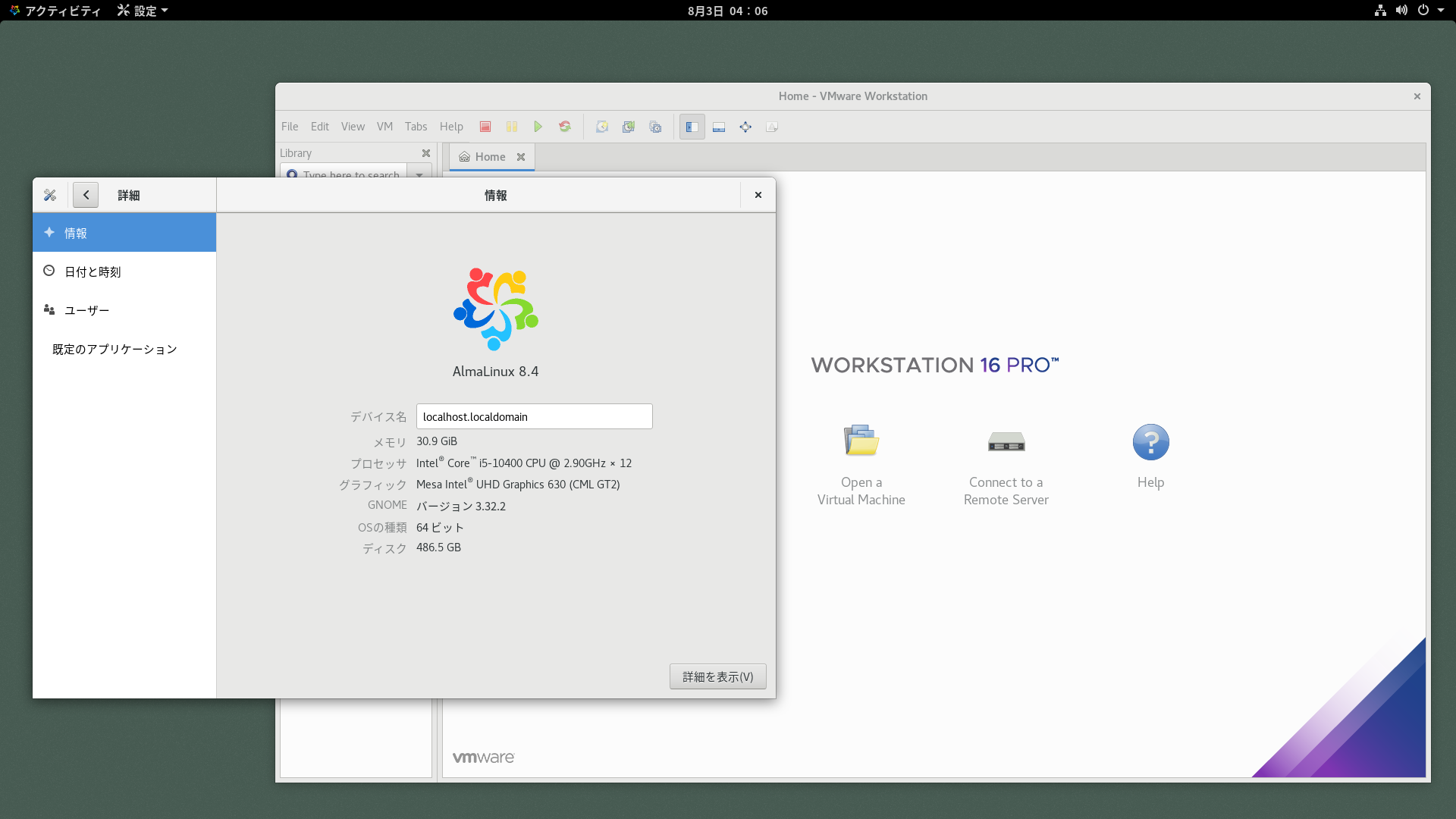Click the Full Screen icon in VMware toolbar
Viewport: 1456px width, 819px height.
[x=745, y=127]
